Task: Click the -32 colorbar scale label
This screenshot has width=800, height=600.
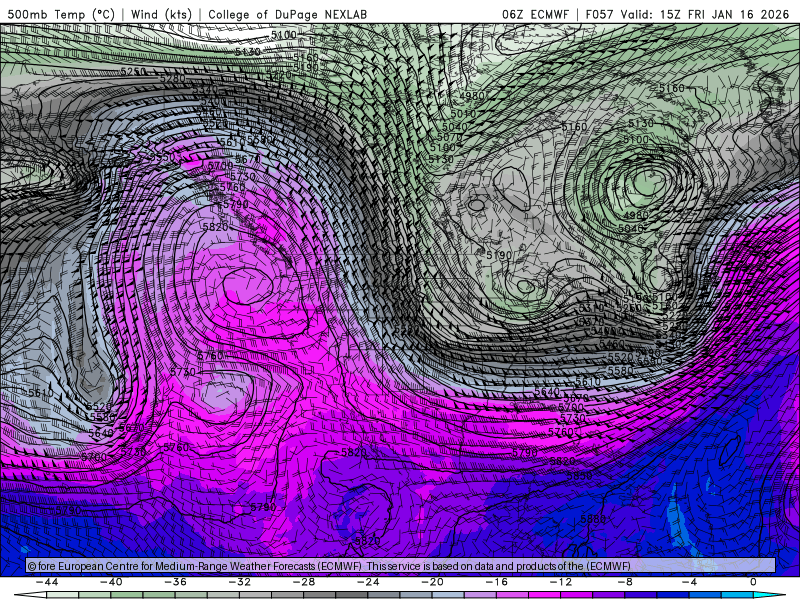Action: (x=240, y=582)
